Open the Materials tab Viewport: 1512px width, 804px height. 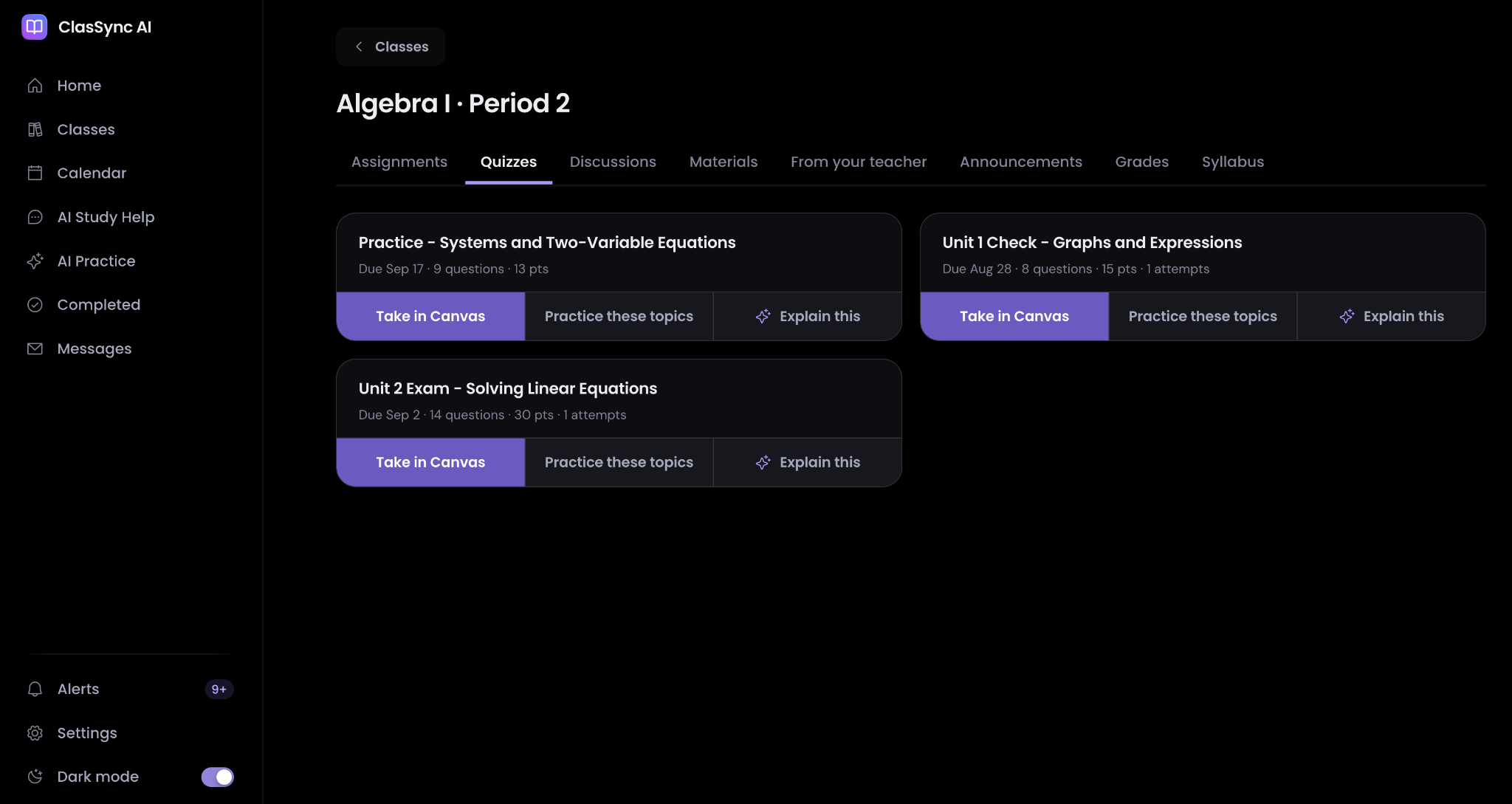point(724,162)
